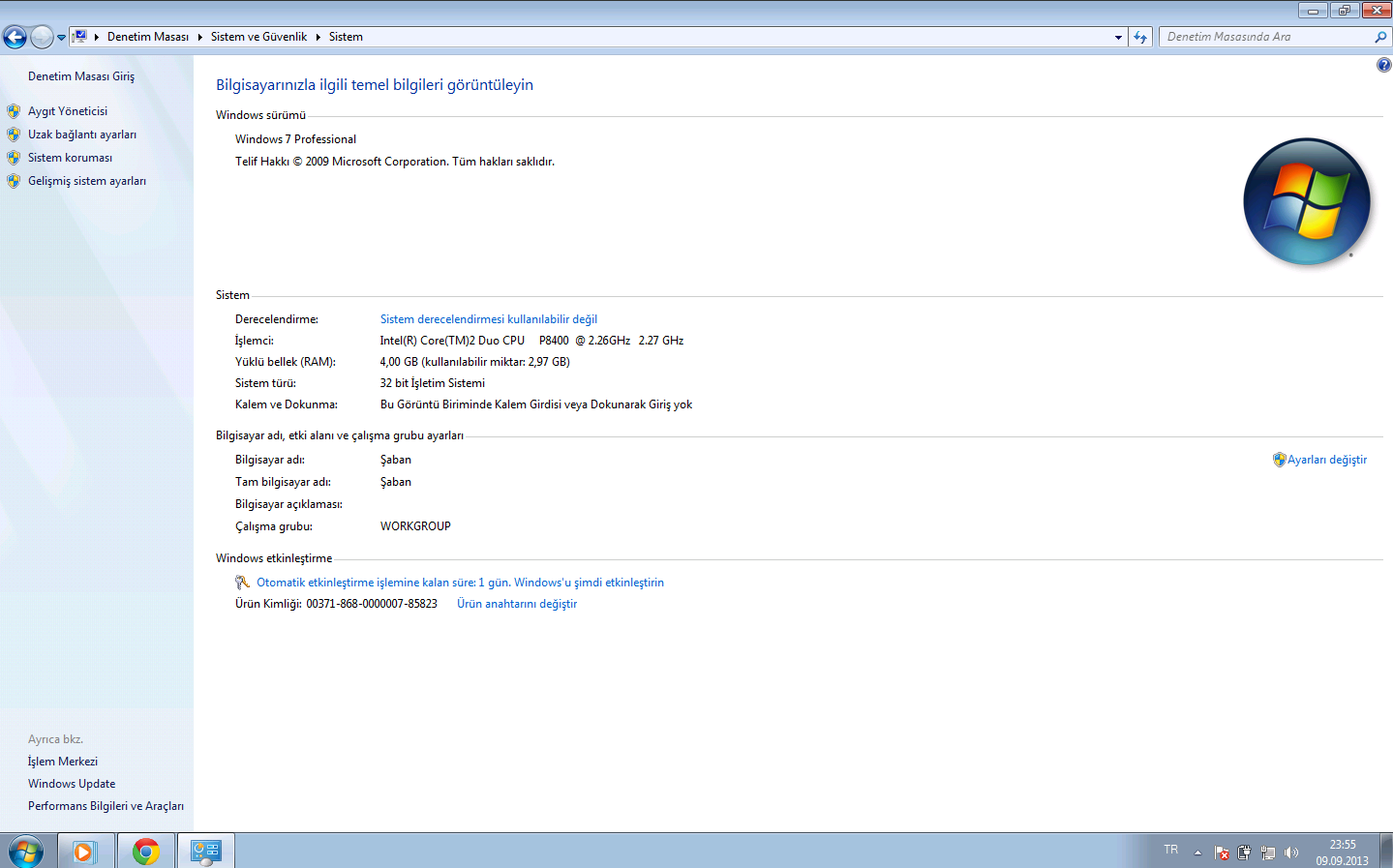Click the Back navigation arrow
This screenshot has height=868, width=1393.
point(15,37)
